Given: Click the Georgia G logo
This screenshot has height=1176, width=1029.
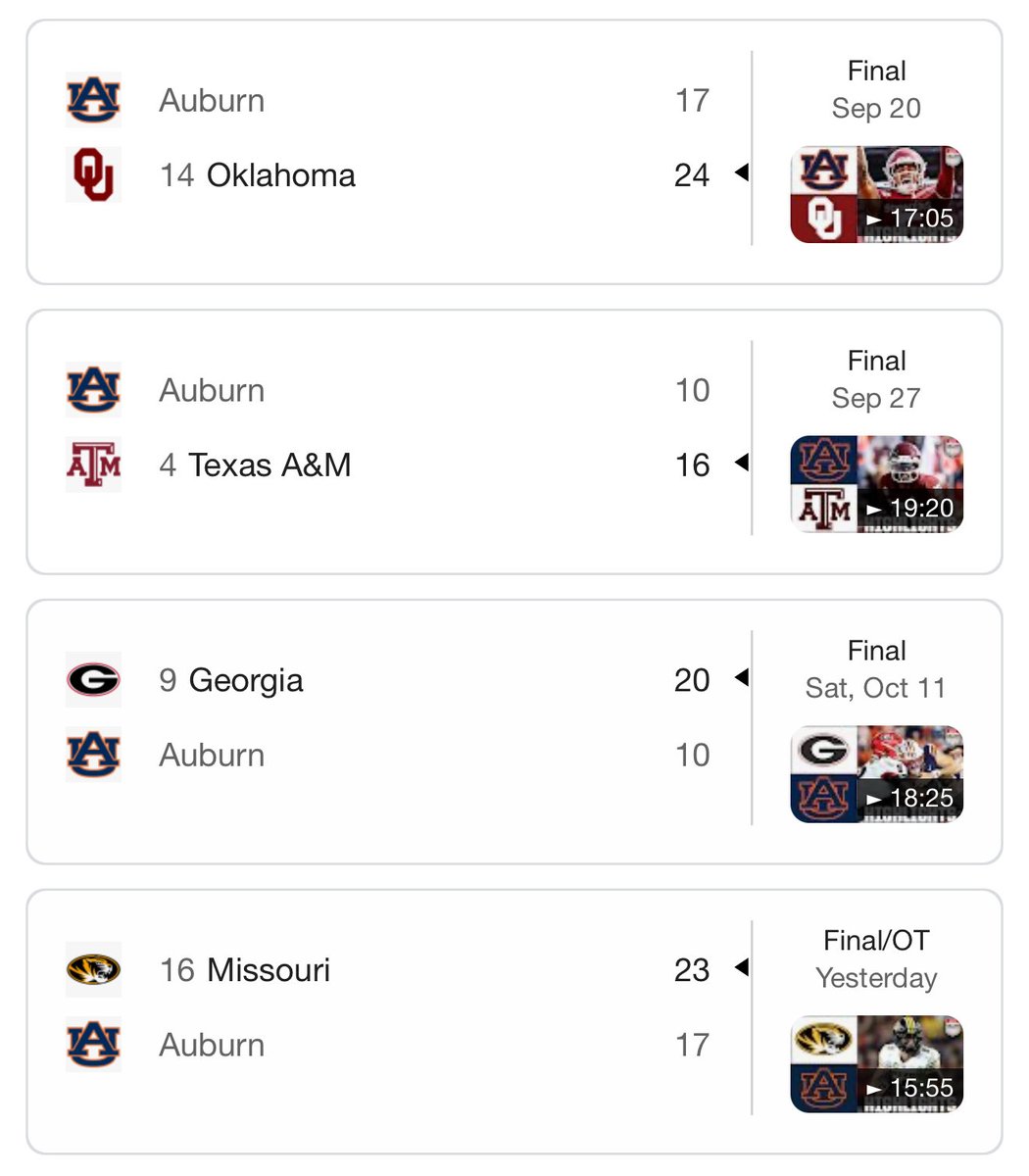Looking at the screenshot, I should 93,679.
